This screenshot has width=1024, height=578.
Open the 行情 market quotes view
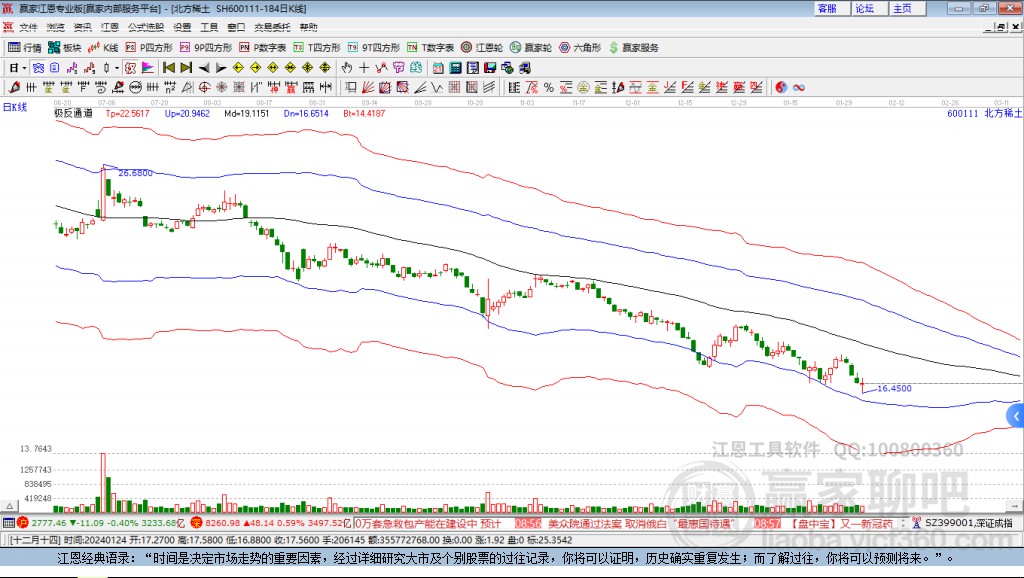coord(24,48)
